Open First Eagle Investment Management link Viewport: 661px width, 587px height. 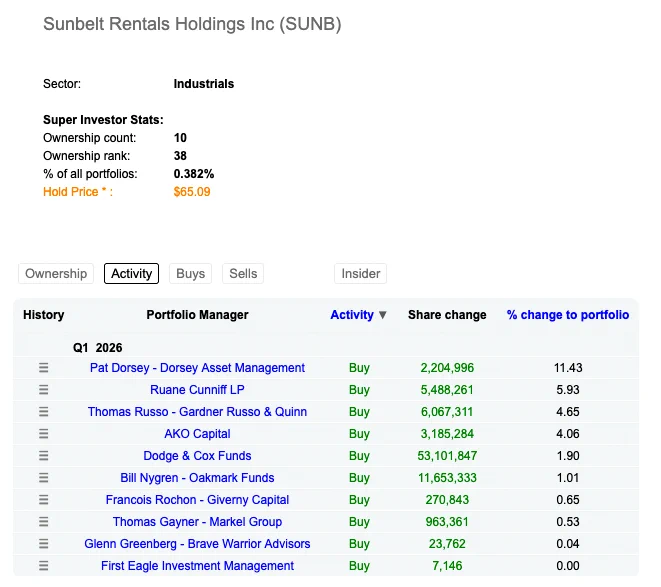coord(197,565)
